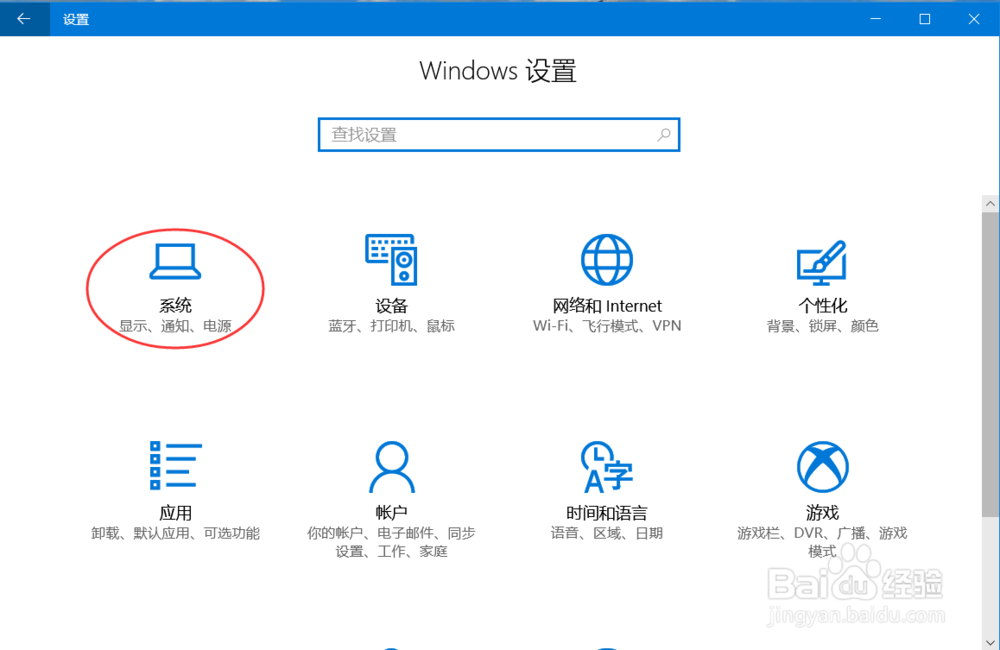Screen dimensions: 1000x650
Task: Click into the 查找设置 search box
Action: click(499, 135)
